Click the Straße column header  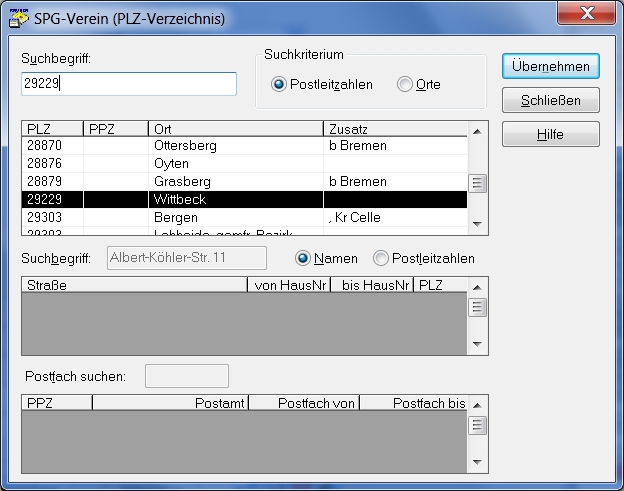(x=134, y=285)
